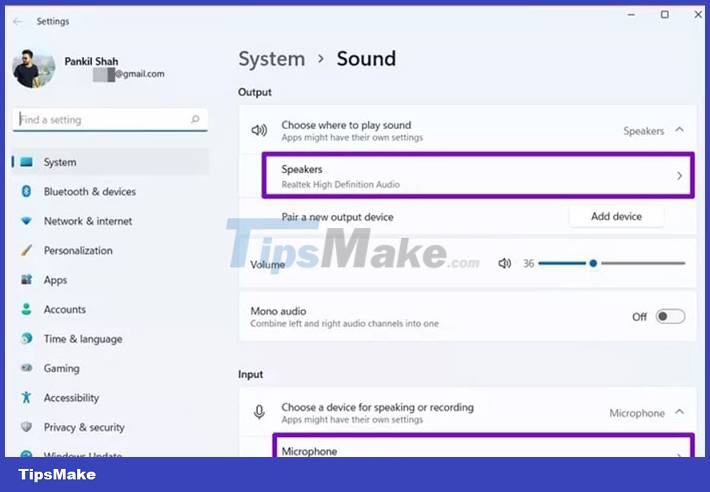Click the search magnifier icon
Screen dimensions: 710x492
coord(195,119)
